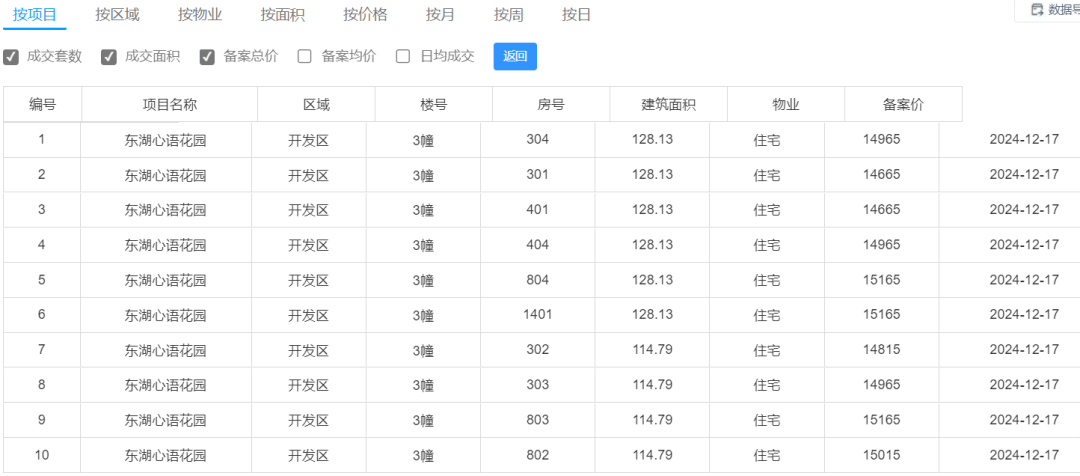Click the 建筑面积 column header

pos(669,104)
